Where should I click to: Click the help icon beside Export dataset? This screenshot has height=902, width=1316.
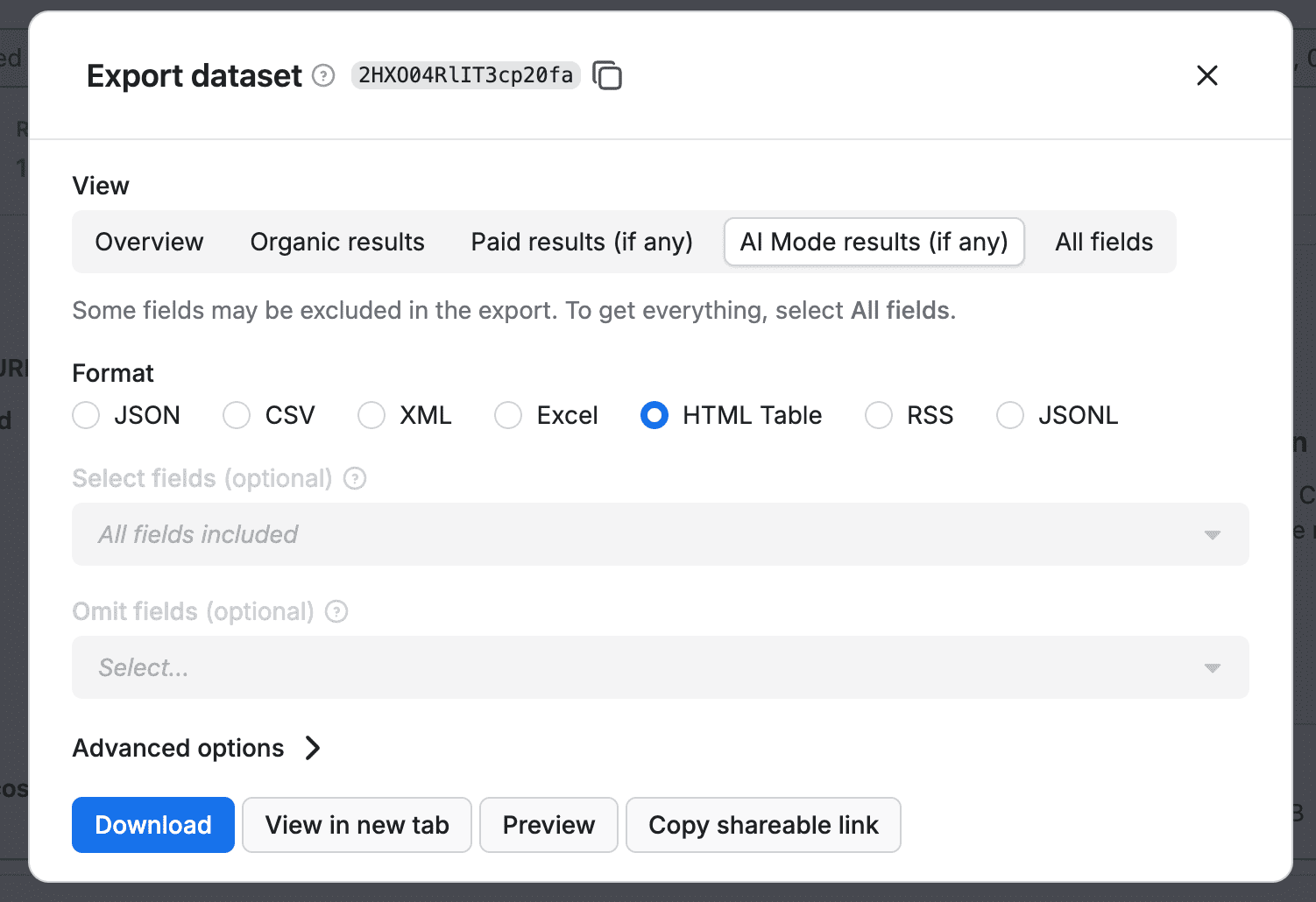point(324,76)
